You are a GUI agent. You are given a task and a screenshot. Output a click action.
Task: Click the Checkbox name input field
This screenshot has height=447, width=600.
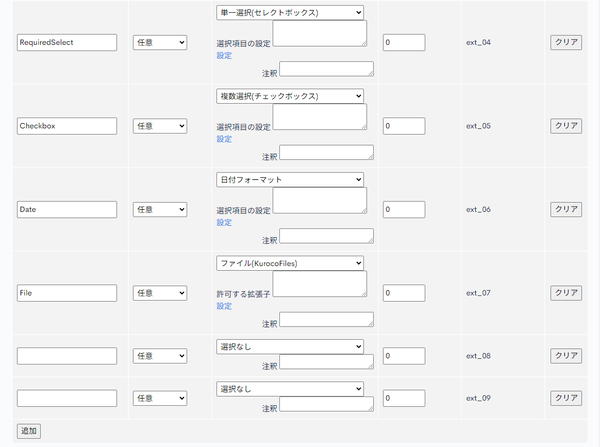[67, 126]
